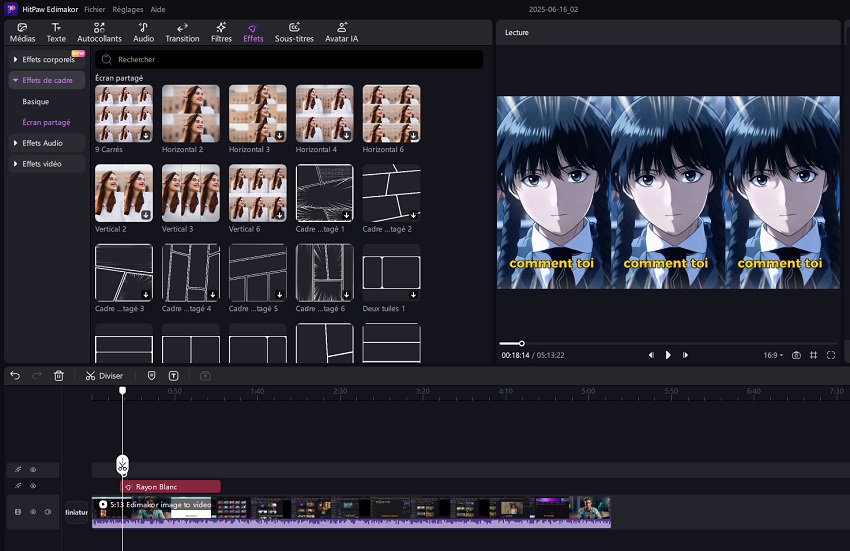Click the Rechercher search field
The width and height of the screenshot is (850, 551).
289,59
